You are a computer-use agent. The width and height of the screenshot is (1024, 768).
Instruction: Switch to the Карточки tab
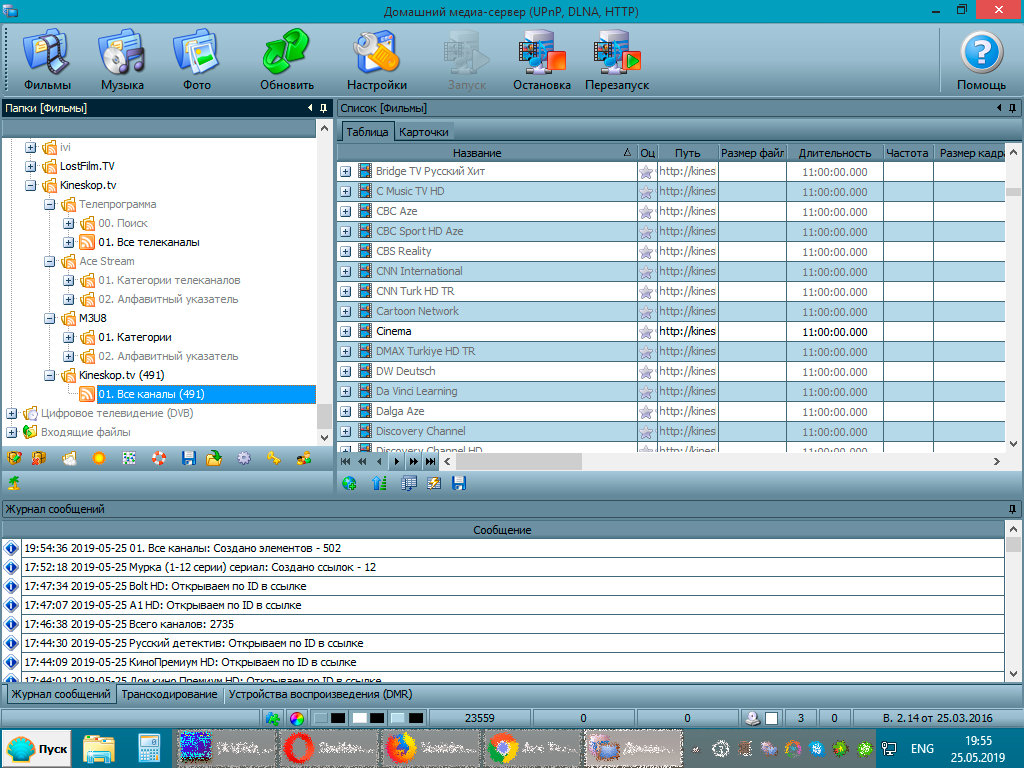pyautogui.click(x=424, y=131)
